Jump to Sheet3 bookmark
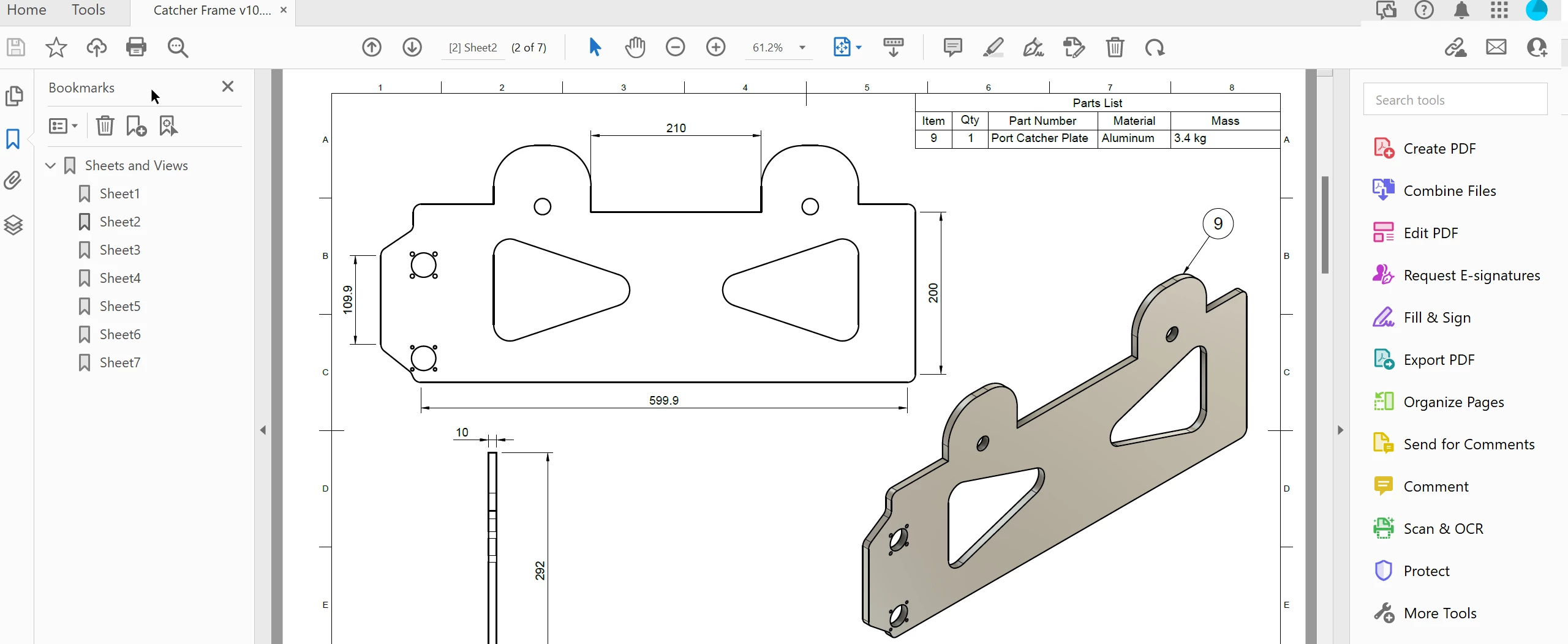Screen dimensions: 1568x644 point(120,250)
